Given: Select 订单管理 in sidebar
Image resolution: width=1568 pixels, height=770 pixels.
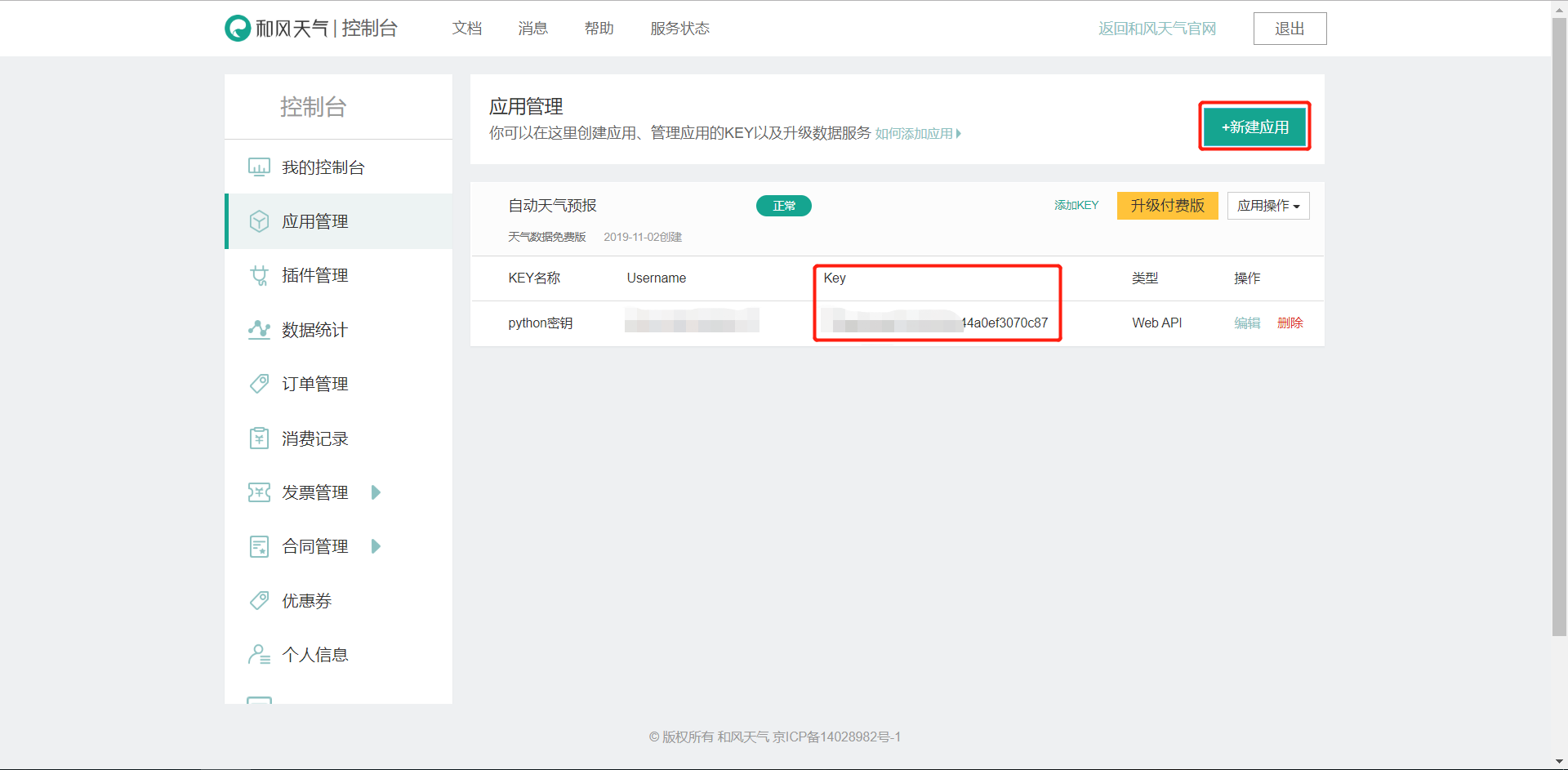Looking at the screenshot, I should tap(338, 384).
